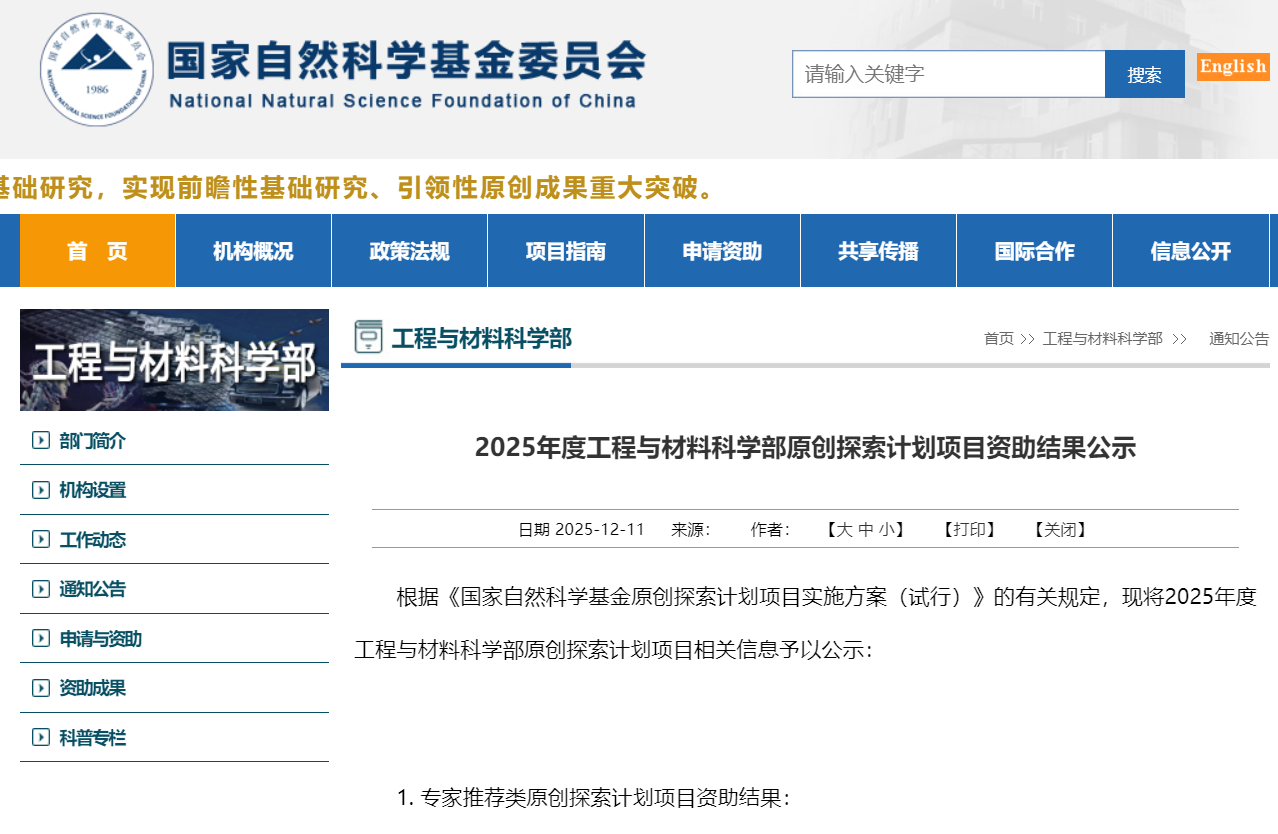Click the 【关闭】 close page link
Viewport: 1278px width, 834px height.
point(1060,529)
